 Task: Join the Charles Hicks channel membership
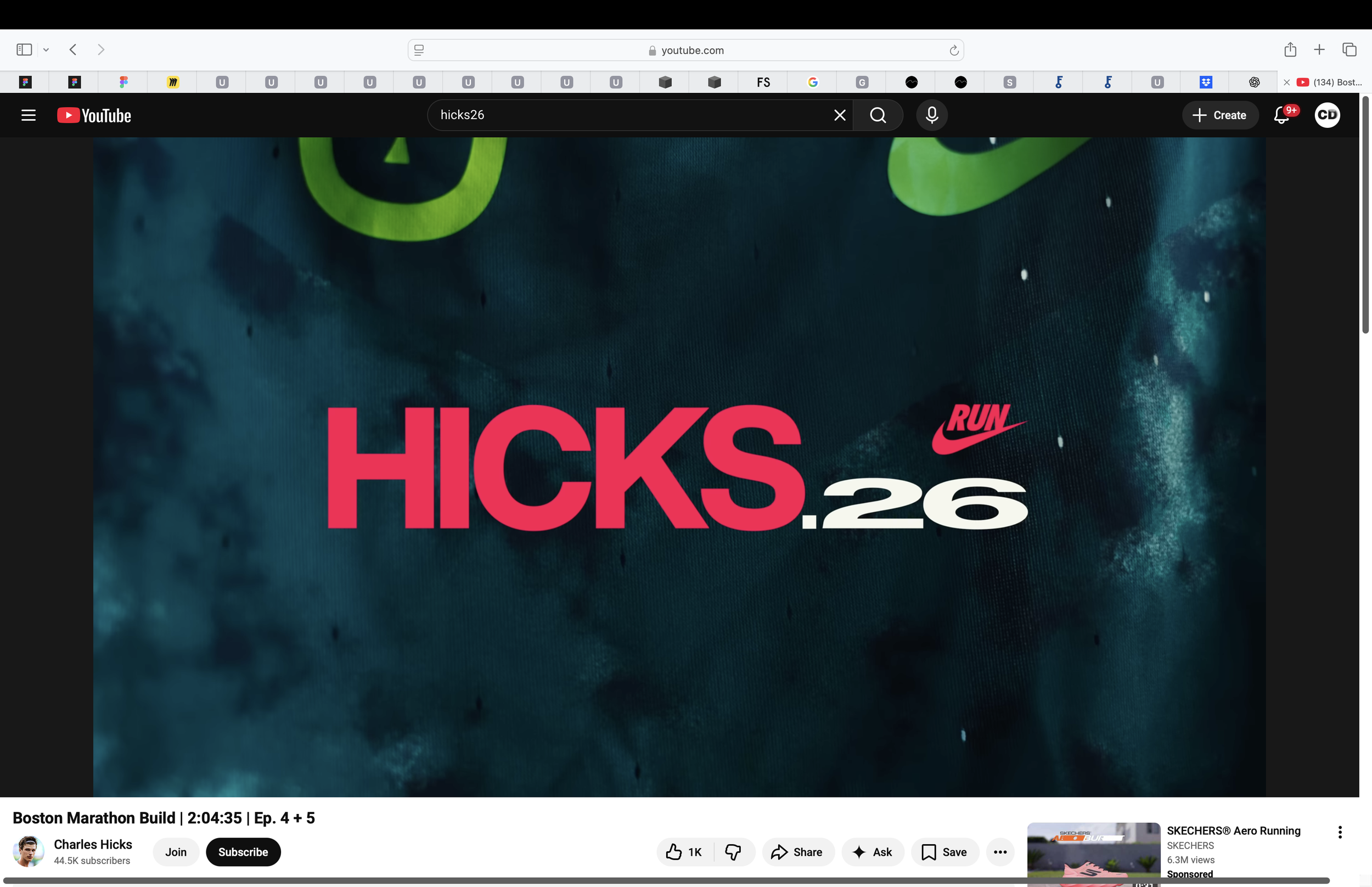[x=176, y=852]
